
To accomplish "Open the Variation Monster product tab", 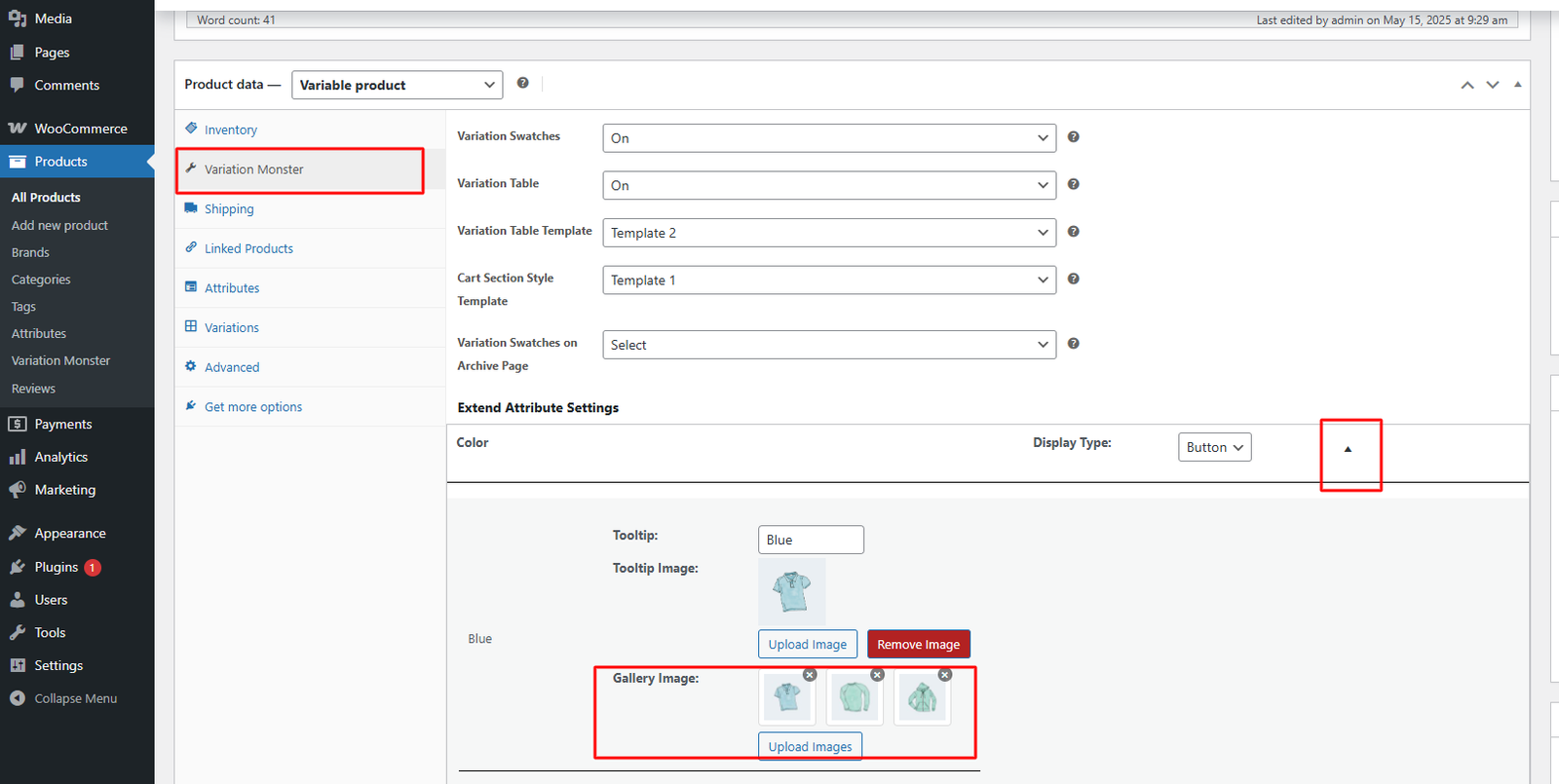I will click(253, 169).
